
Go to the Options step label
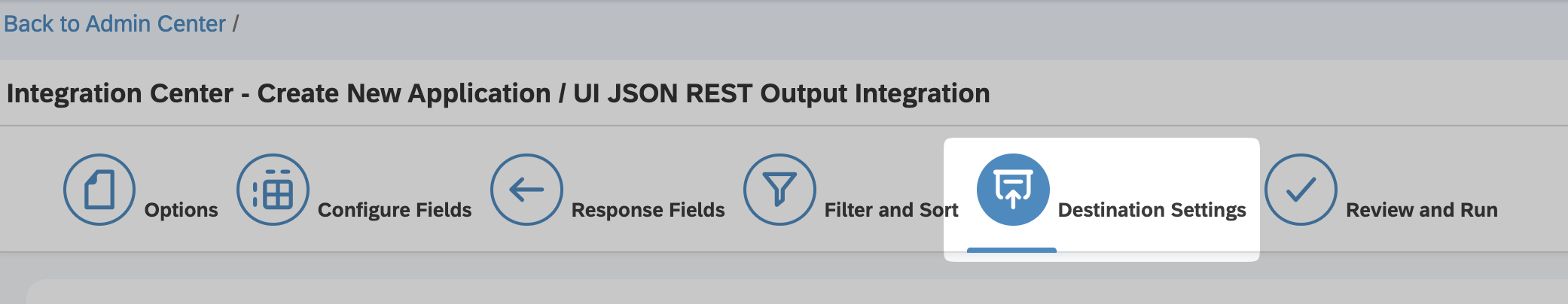181,210
